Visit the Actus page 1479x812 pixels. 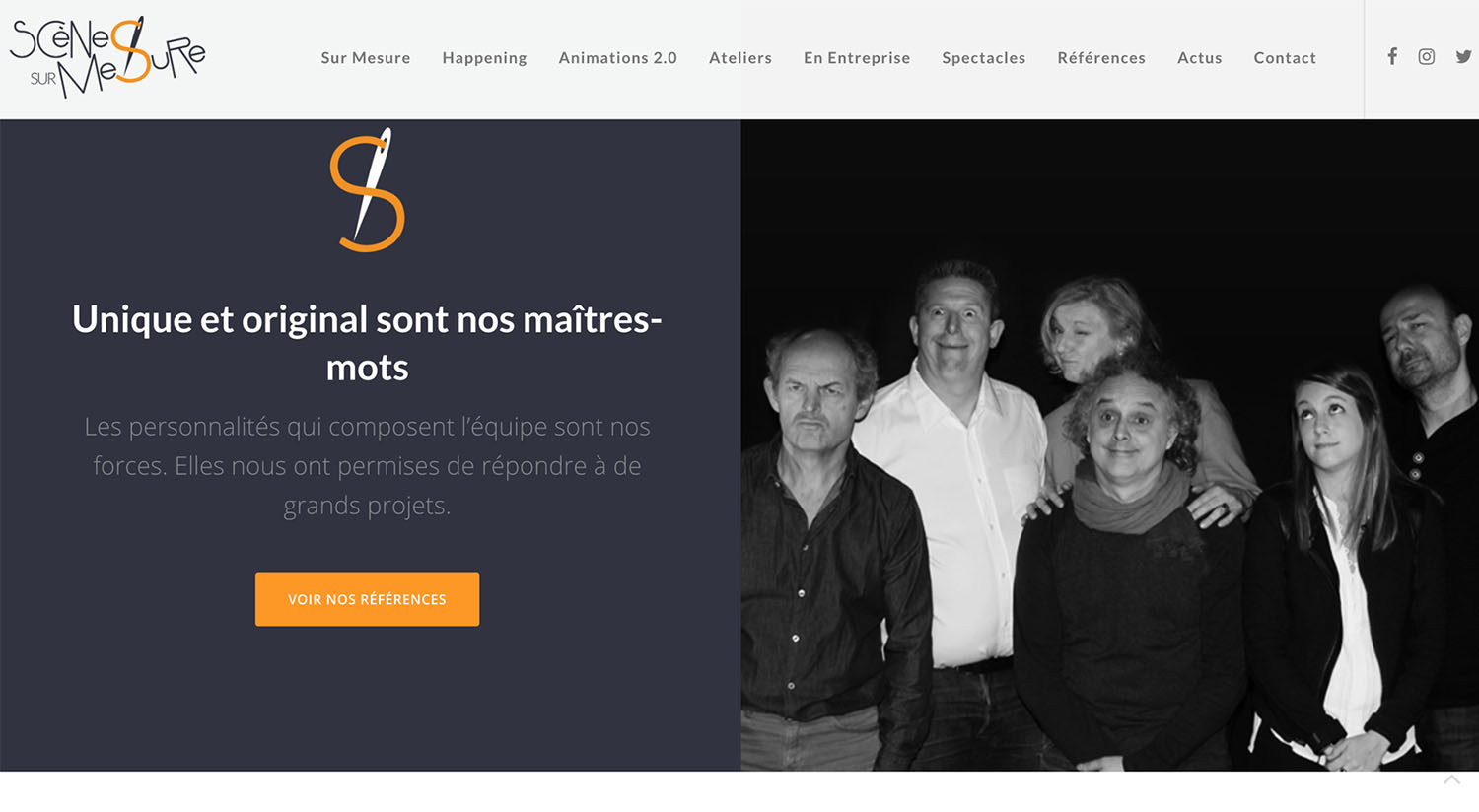[x=1200, y=58]
